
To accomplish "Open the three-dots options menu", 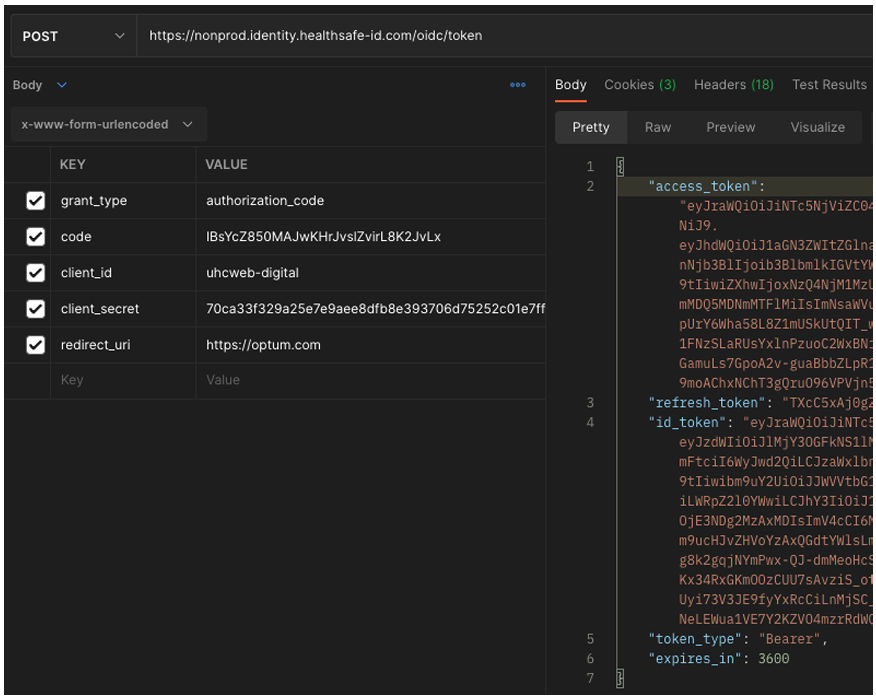I will (518, 85).
